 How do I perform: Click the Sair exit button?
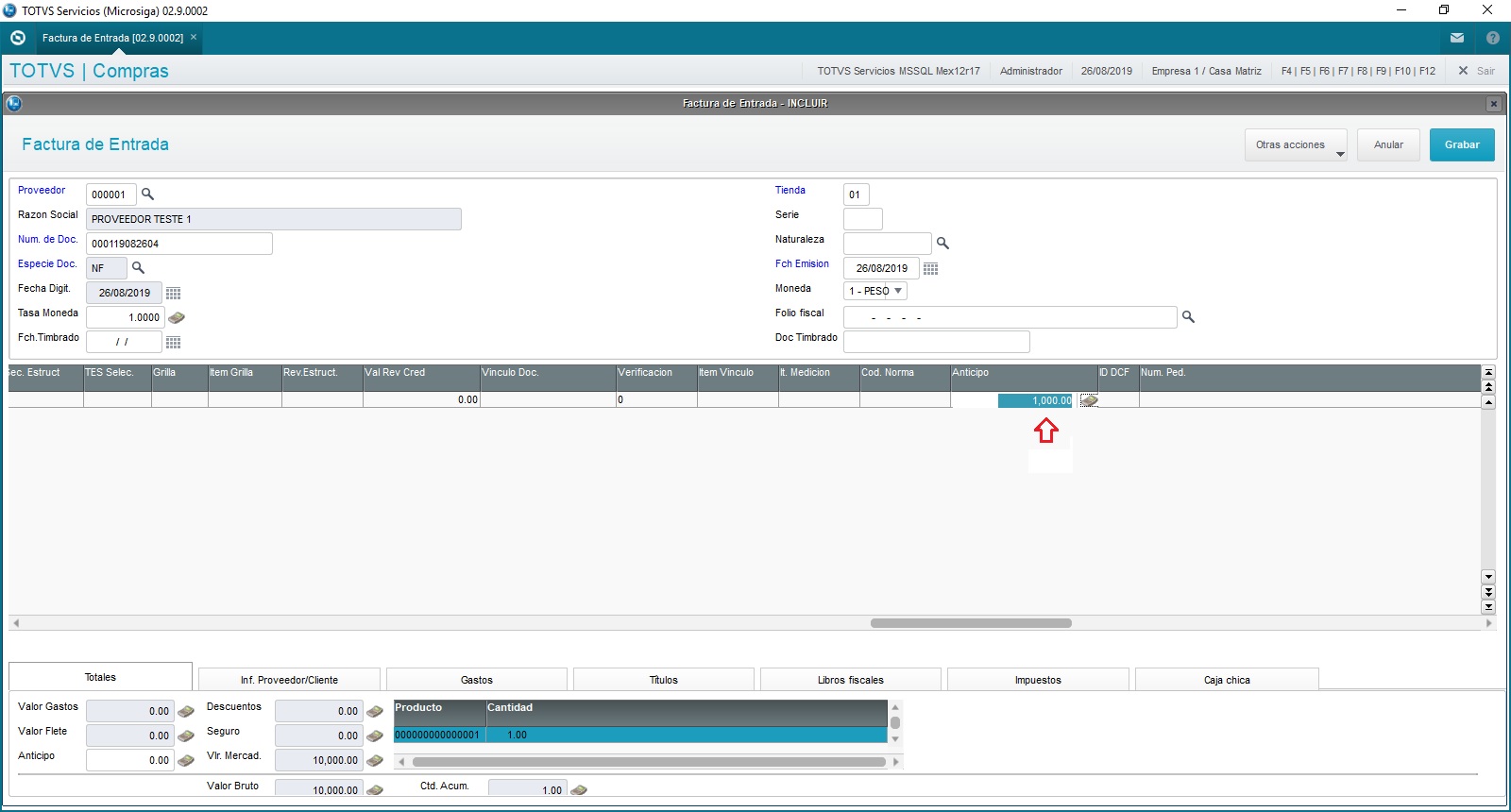pyautogui.click(x=1476, y=71)
